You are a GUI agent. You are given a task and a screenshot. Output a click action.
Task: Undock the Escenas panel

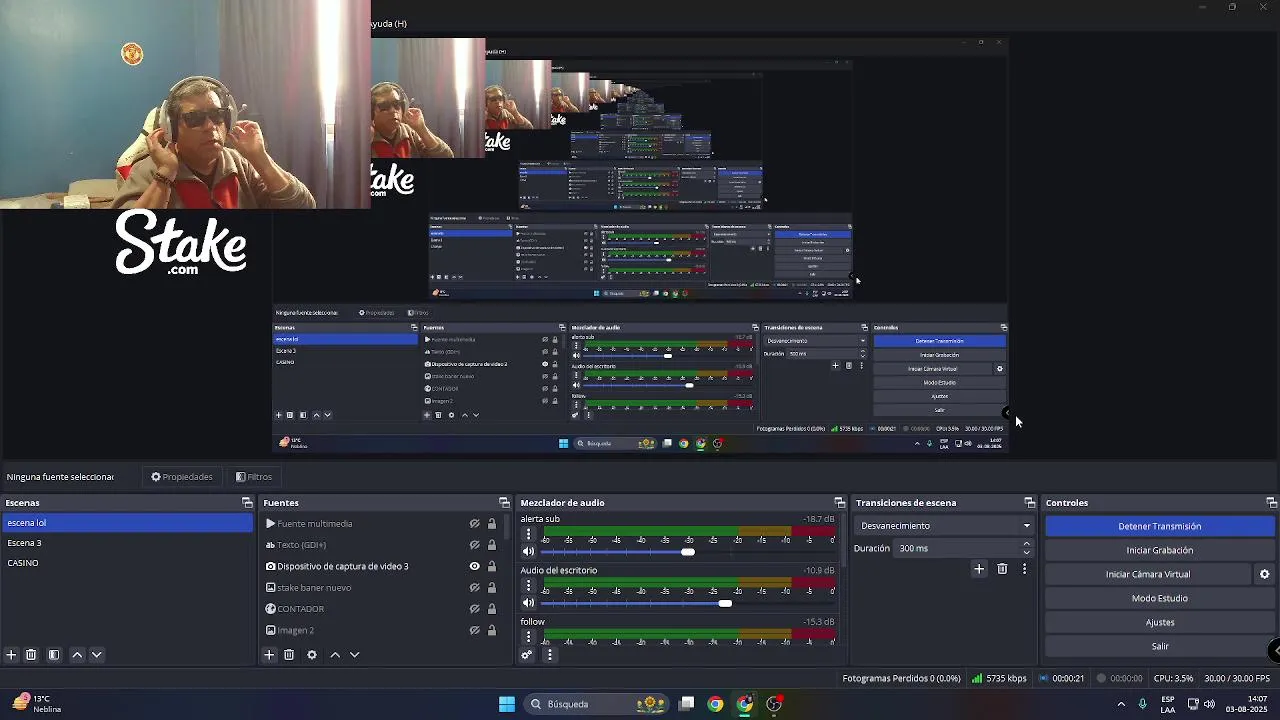(247, 503)
